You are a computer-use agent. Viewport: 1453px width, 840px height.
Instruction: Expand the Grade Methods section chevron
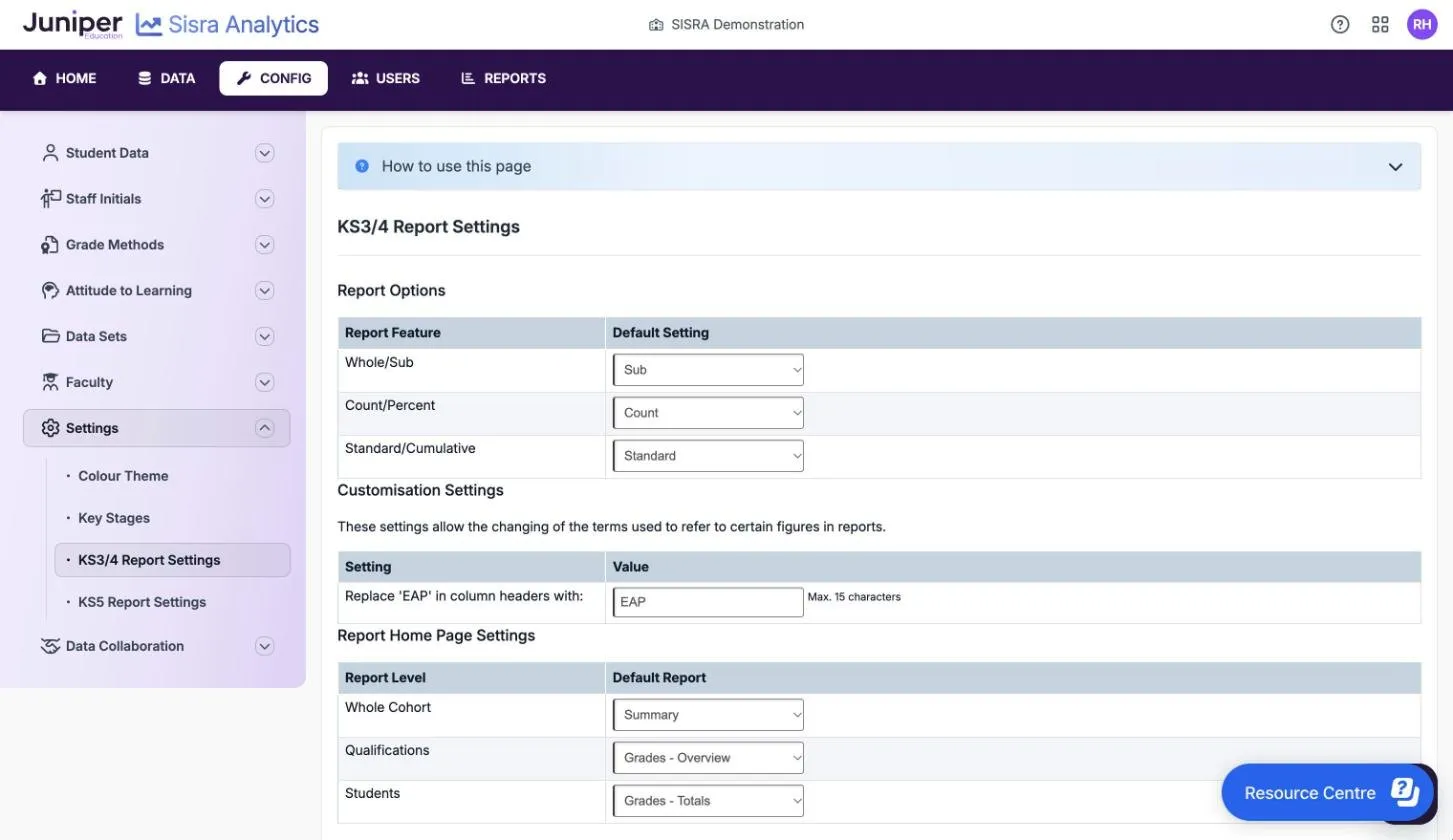point(264,245)
